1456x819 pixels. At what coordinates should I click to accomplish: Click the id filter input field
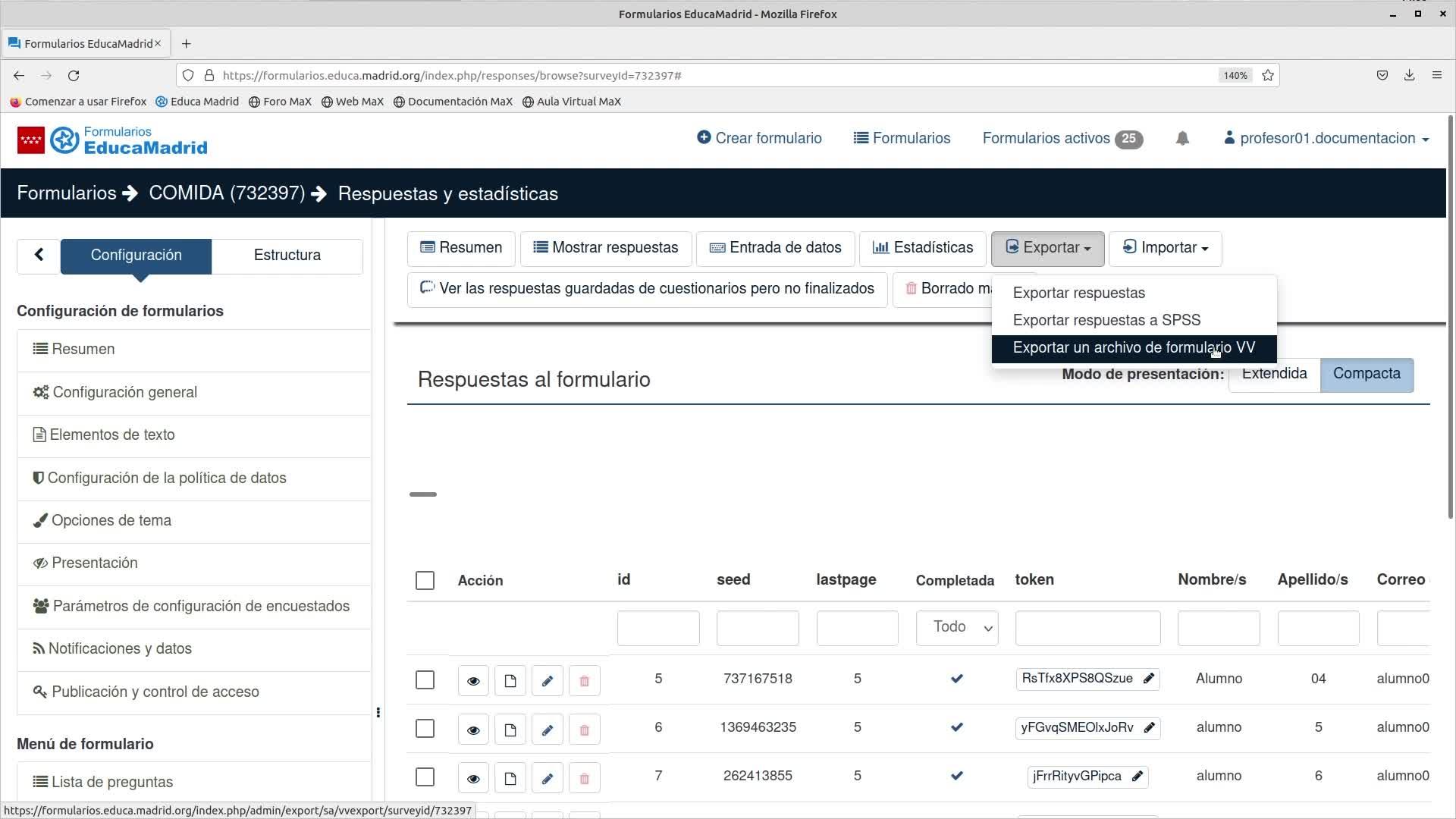[x=657, y=627]
